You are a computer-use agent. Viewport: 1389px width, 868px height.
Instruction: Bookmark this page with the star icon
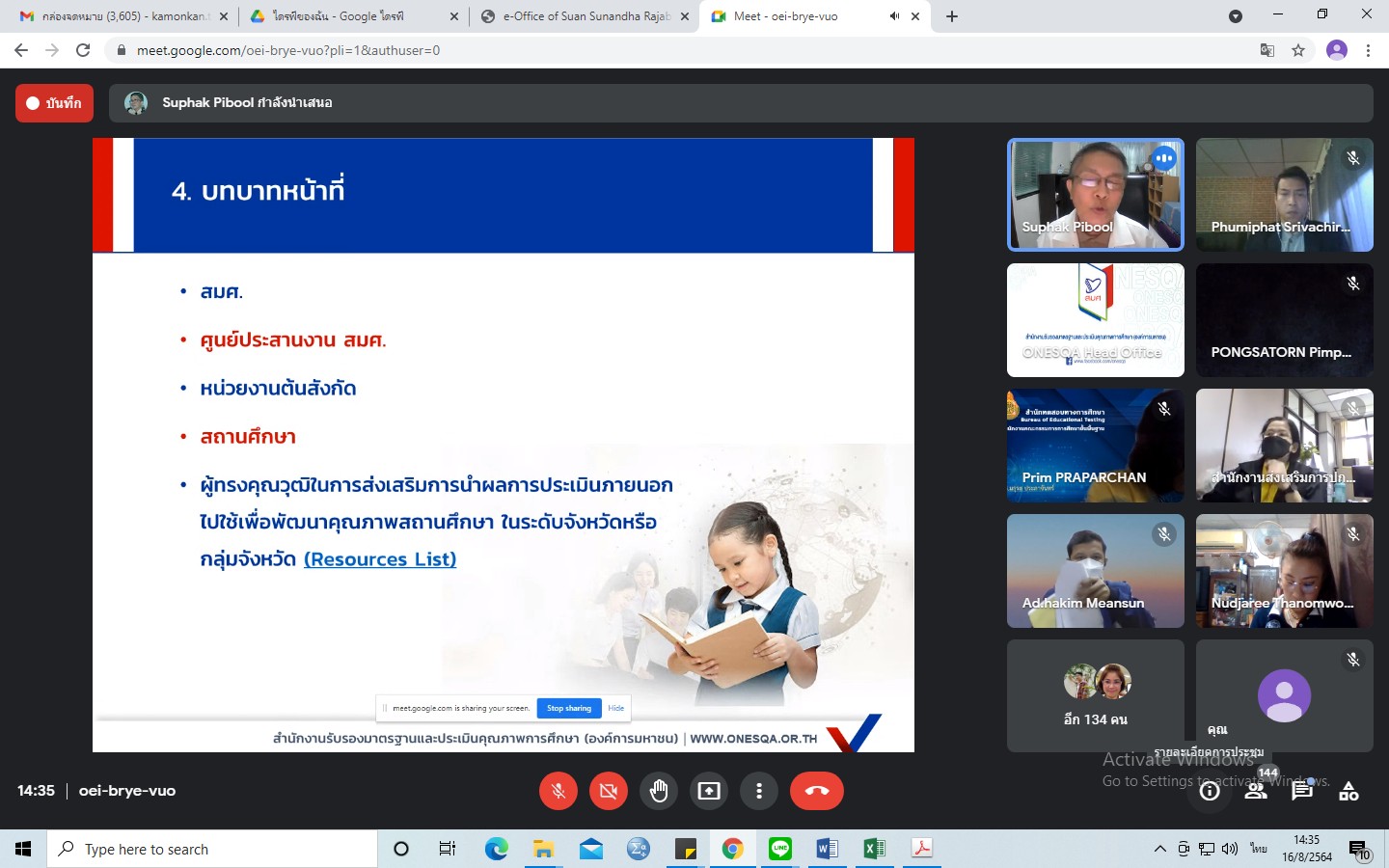tap(1298, 50)
